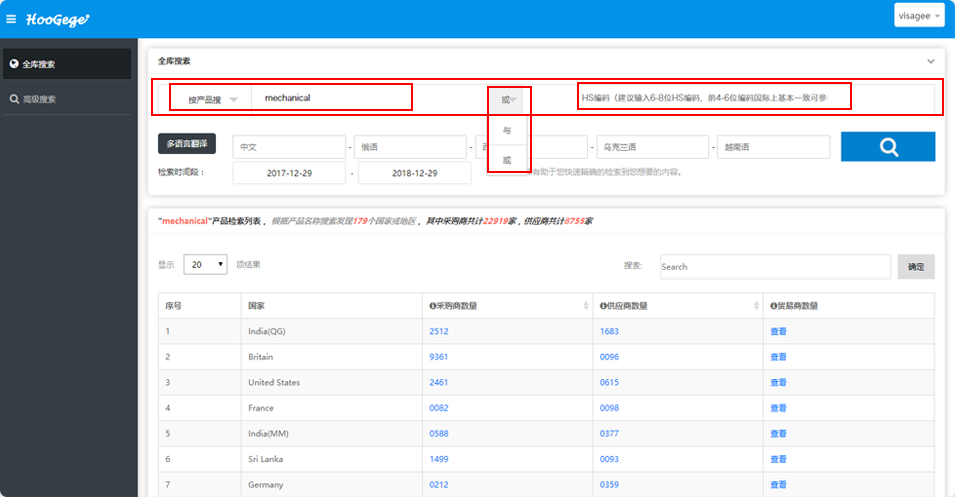
Task: Click 查看 link in India(MM) row
Action: (x=778, y=434)
